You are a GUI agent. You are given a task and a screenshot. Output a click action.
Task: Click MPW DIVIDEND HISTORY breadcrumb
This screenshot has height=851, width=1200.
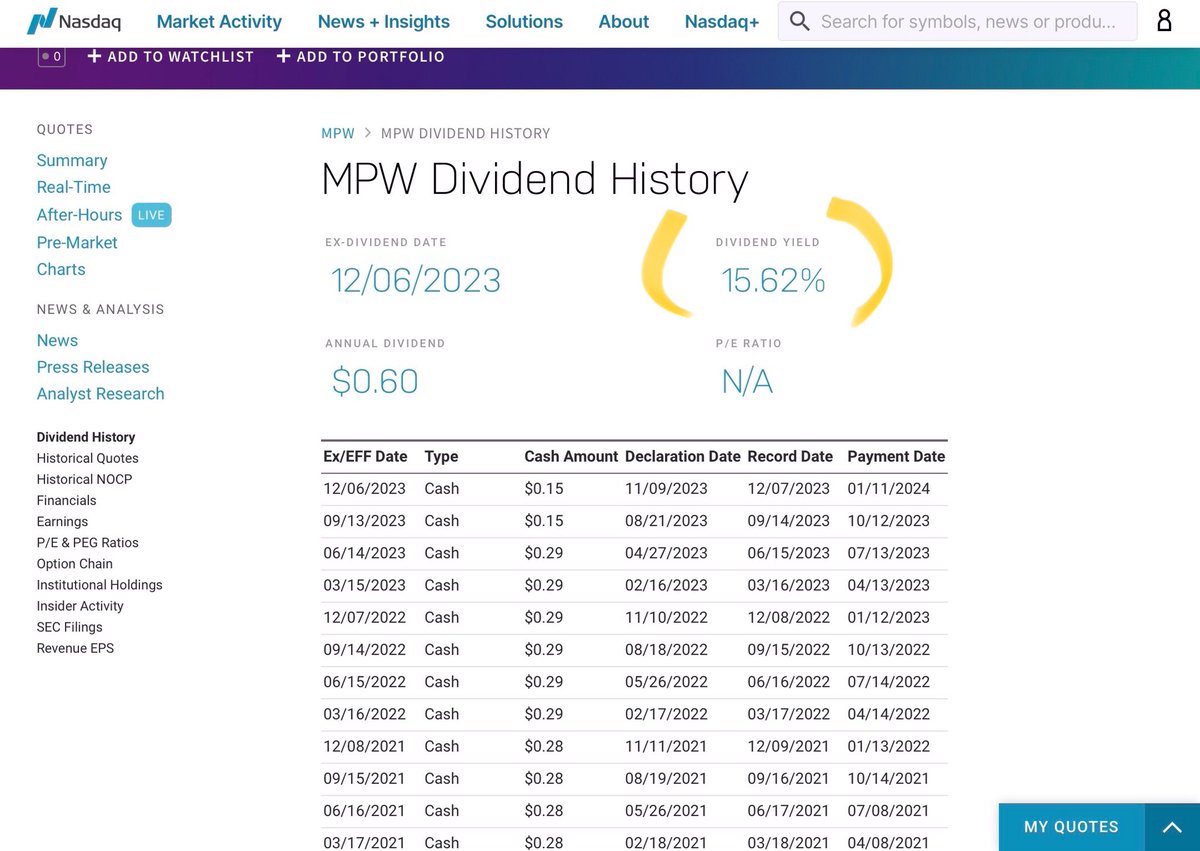pyautogui.click(x=466, y=133)
